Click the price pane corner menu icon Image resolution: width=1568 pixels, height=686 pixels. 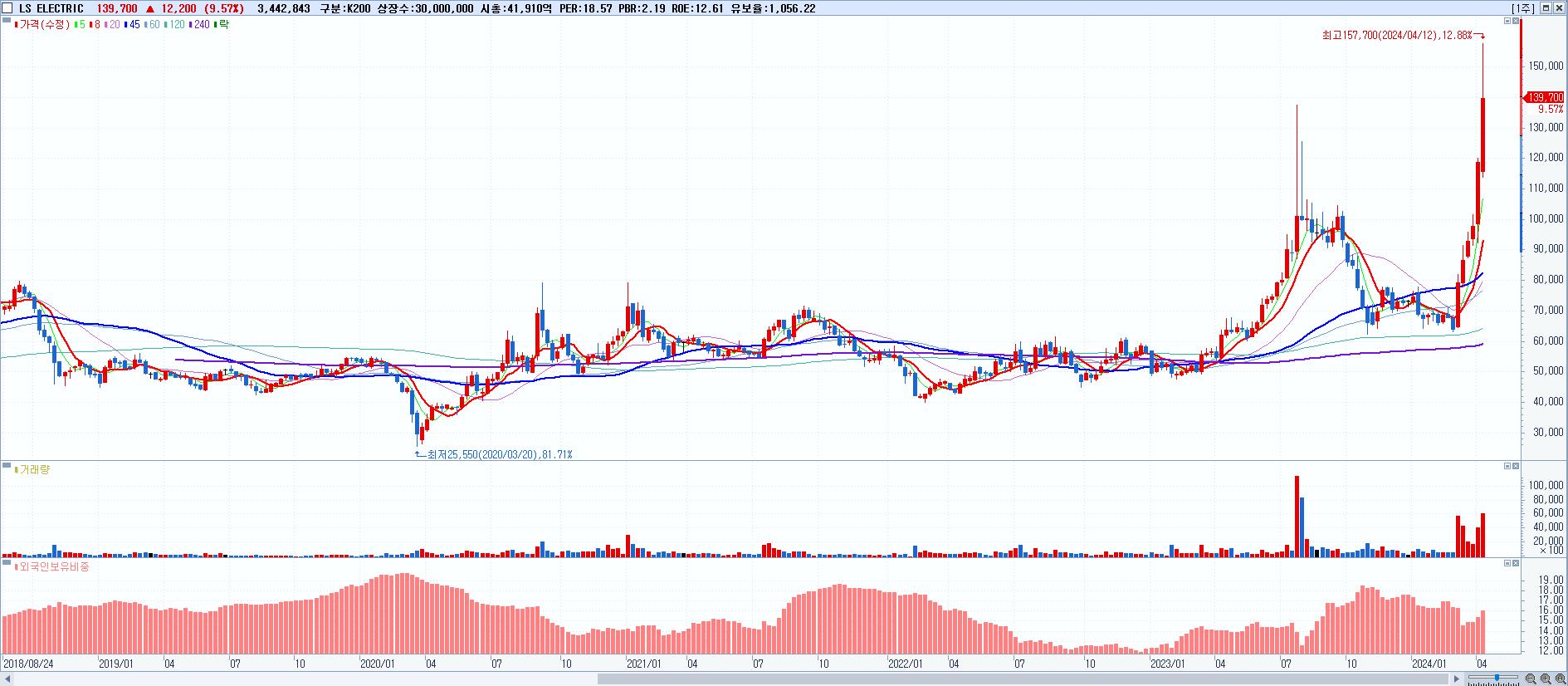pyautogui.click(x=6, y=22)
